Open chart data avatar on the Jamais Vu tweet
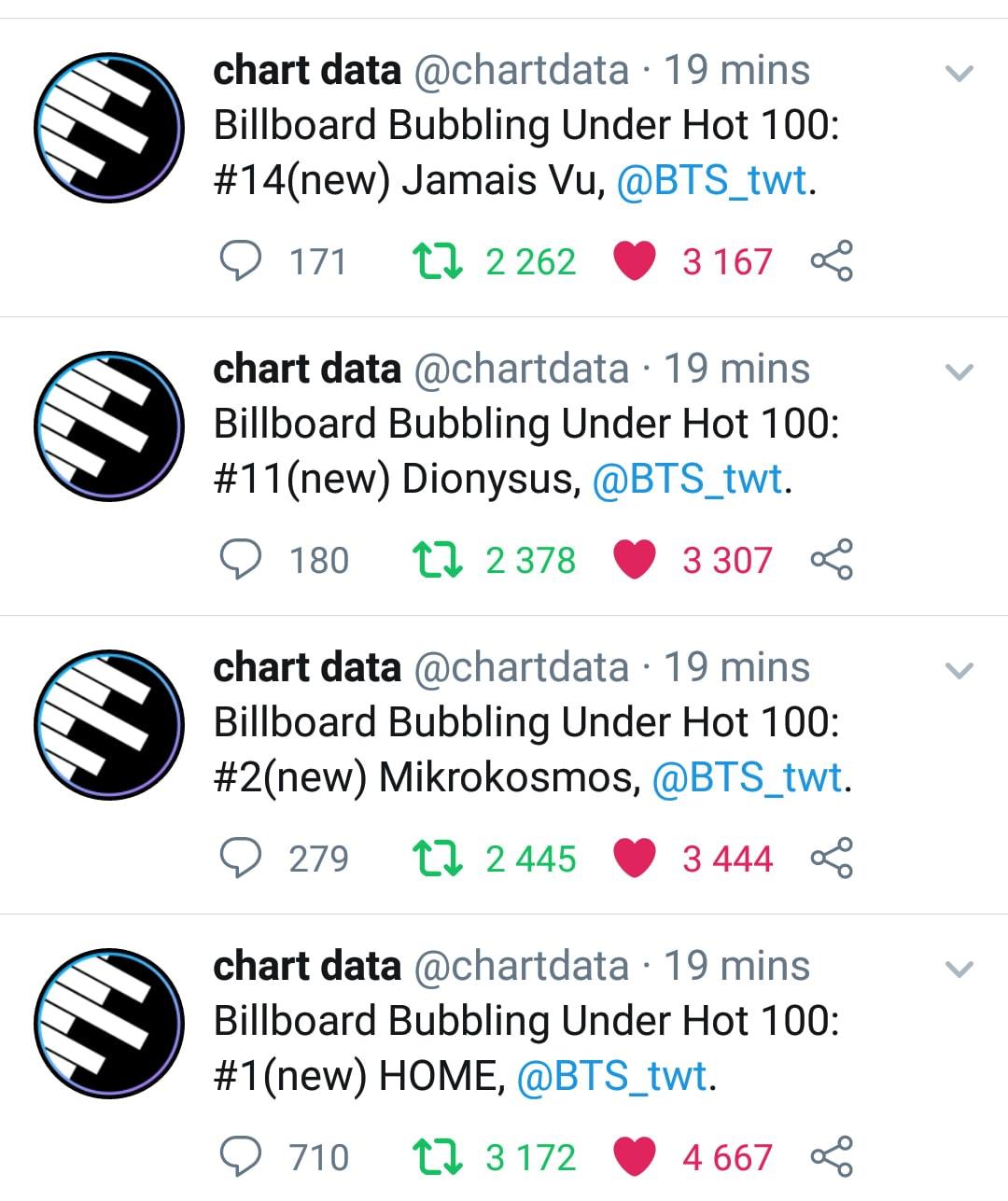Image resolution: width=1008 pixels, height=1201 pixels. point(109,128)
